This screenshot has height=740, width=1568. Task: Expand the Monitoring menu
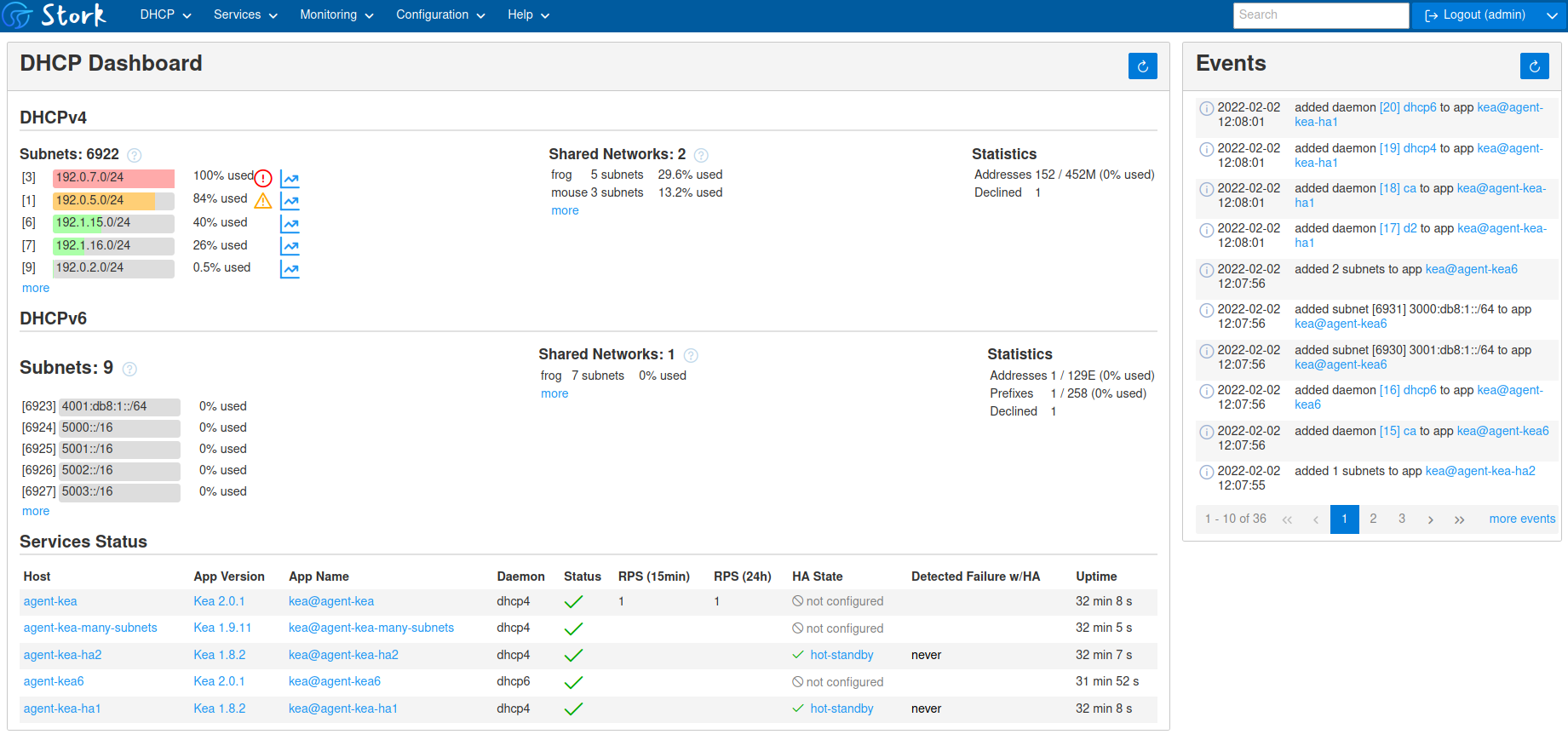click(x=336, y=15)
